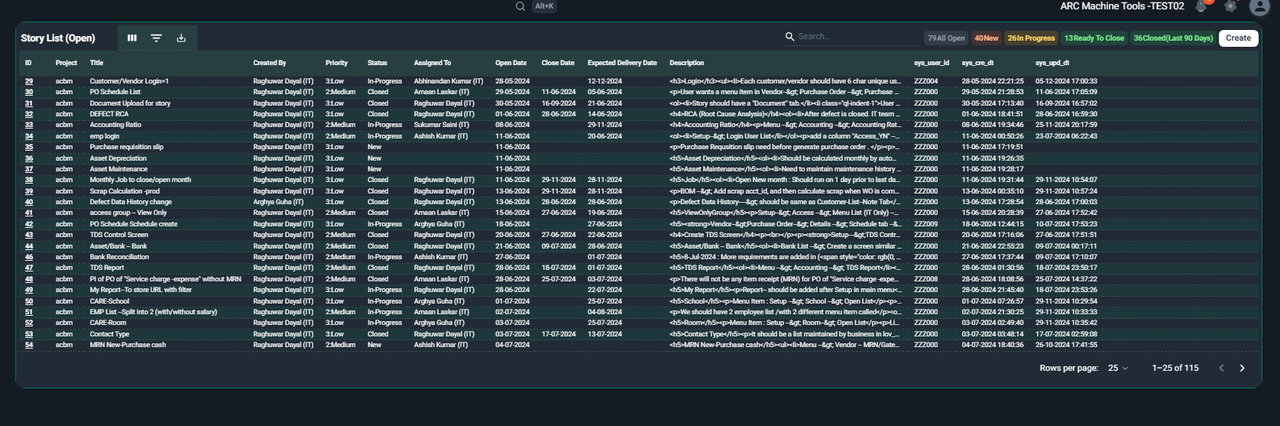Viewport: 1280px width, 426px height.
Task: Sort by the Close Date column header
Action: click(558, 63)
